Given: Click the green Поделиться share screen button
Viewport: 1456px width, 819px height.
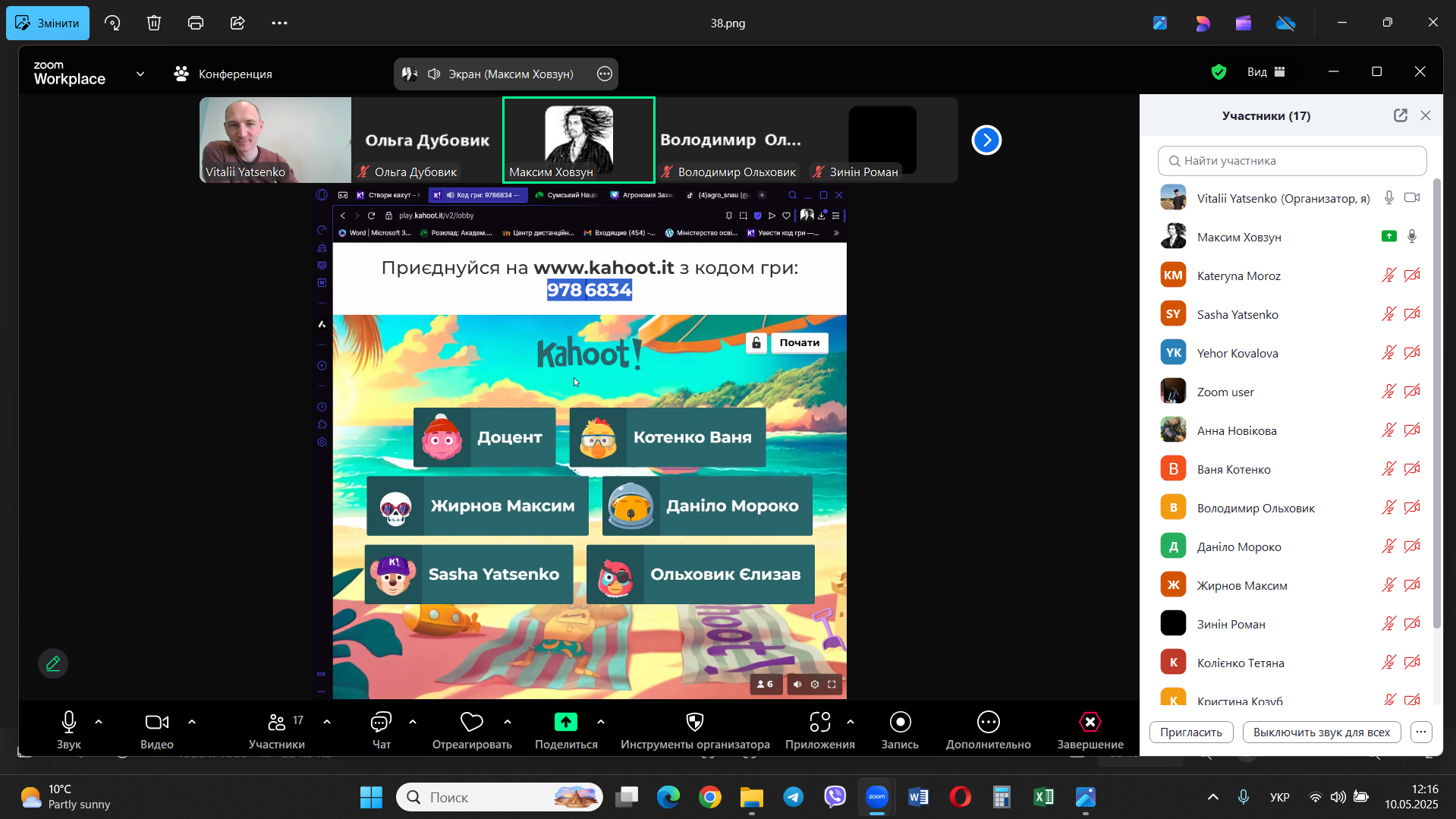Looking at the screenshot, I should click(x=566, y=729).
